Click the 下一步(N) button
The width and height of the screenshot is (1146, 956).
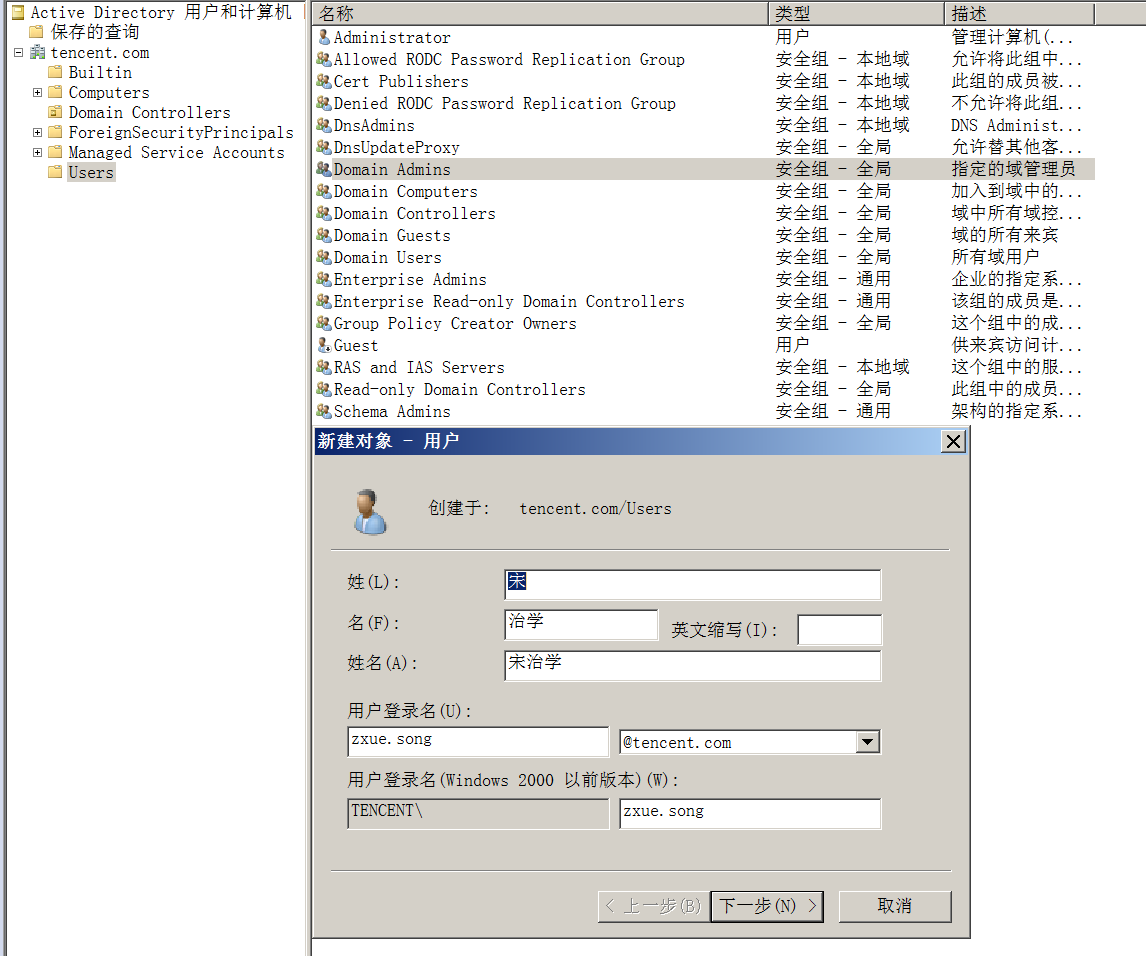tap(767, 906)
